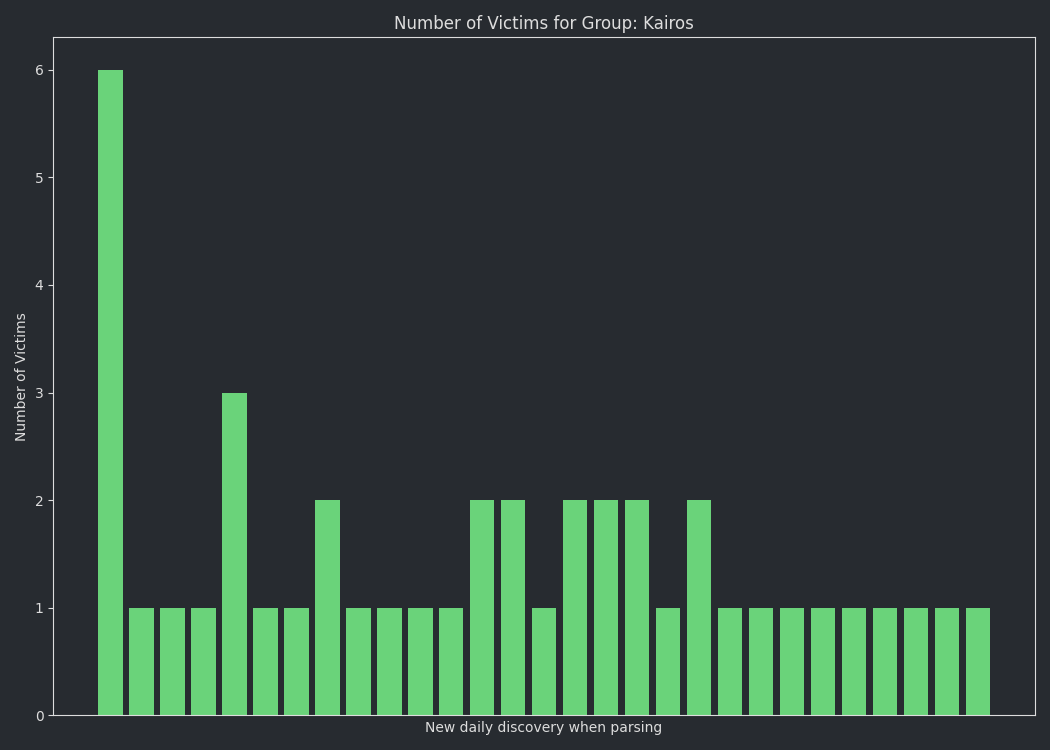
Task: Select the x-axis label "New daily discovery when parsing"
Action: 543,727
